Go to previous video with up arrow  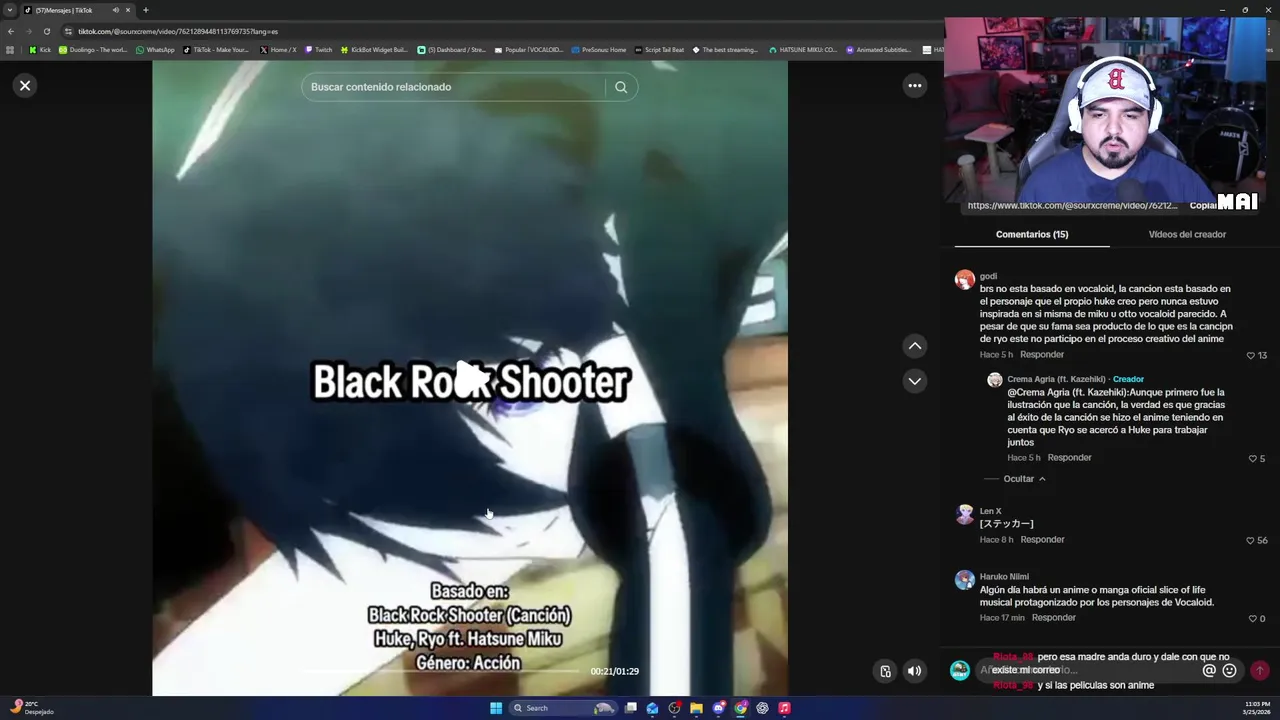pos(914,346)
